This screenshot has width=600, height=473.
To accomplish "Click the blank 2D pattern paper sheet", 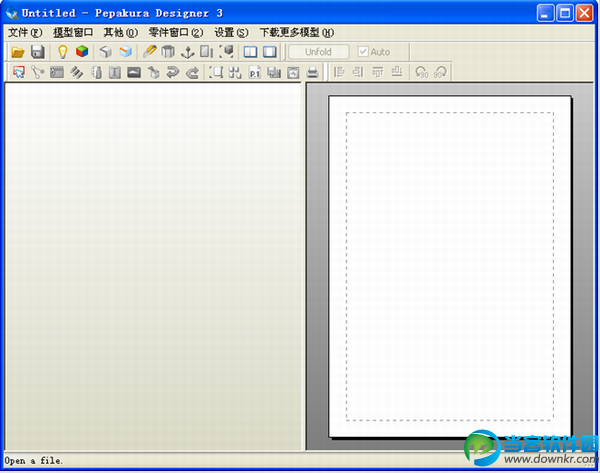I will click(x=450, y=266).
